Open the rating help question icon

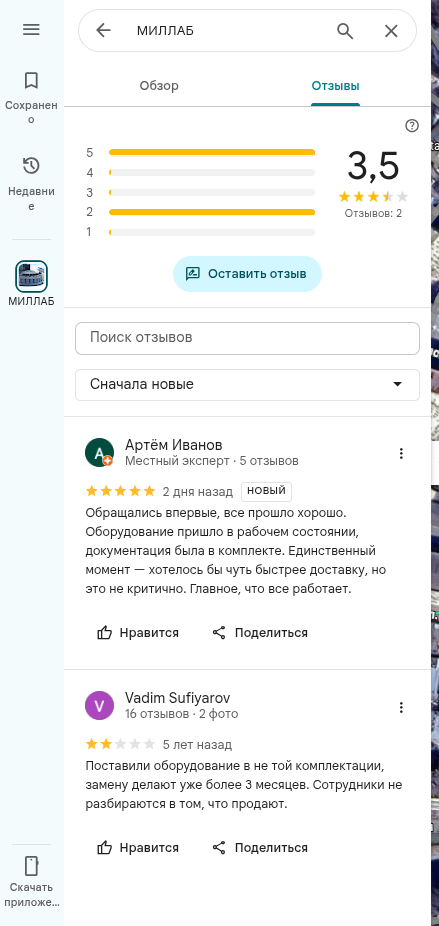(412, 126)
